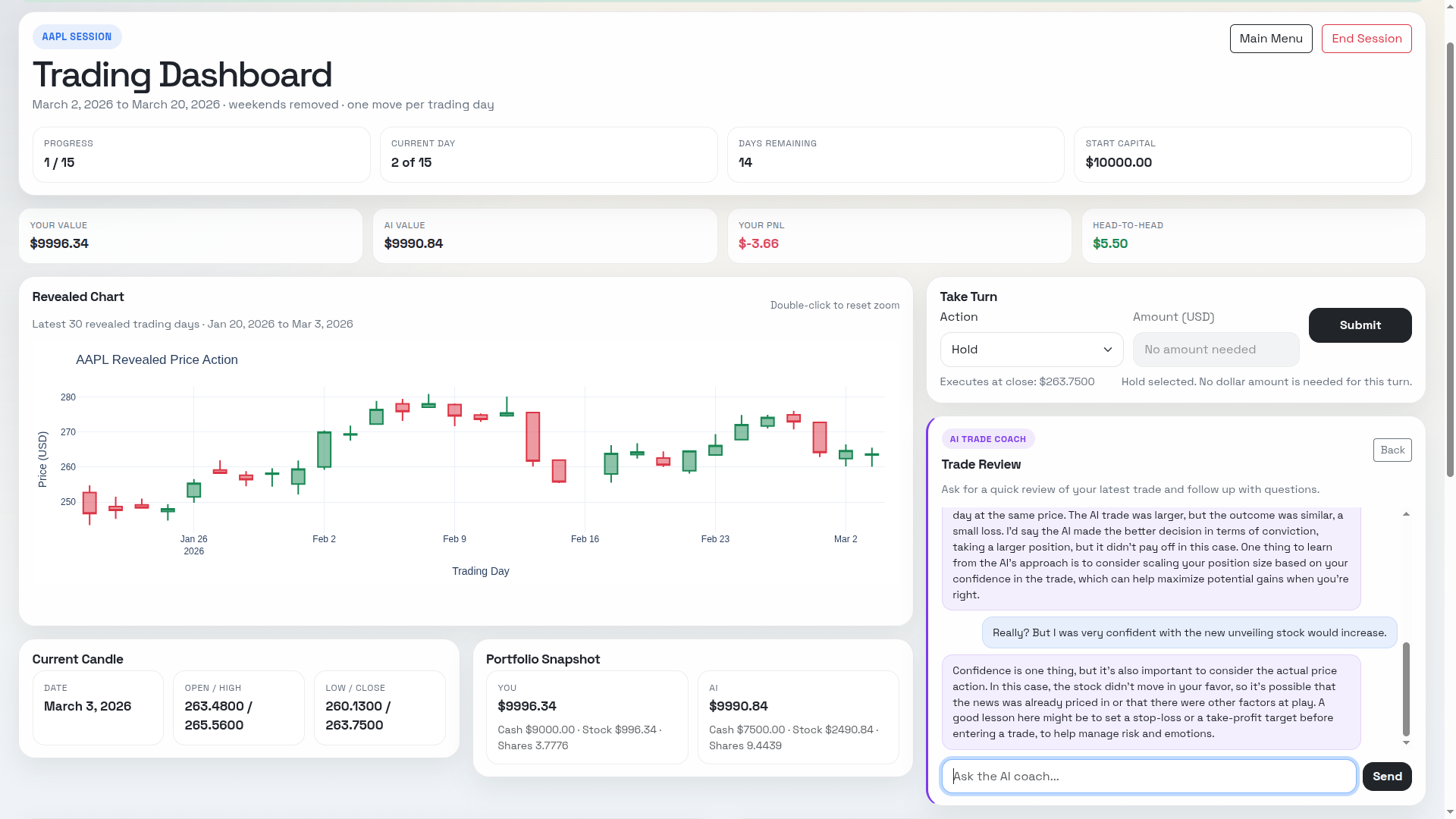Click the chevron arrow in Action select
The width and height of the screenshot is (1456, 819).
1107,350
